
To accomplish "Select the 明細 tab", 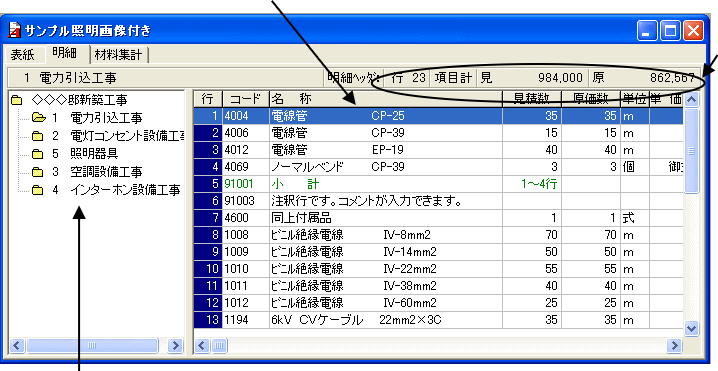I will point(64,54).
